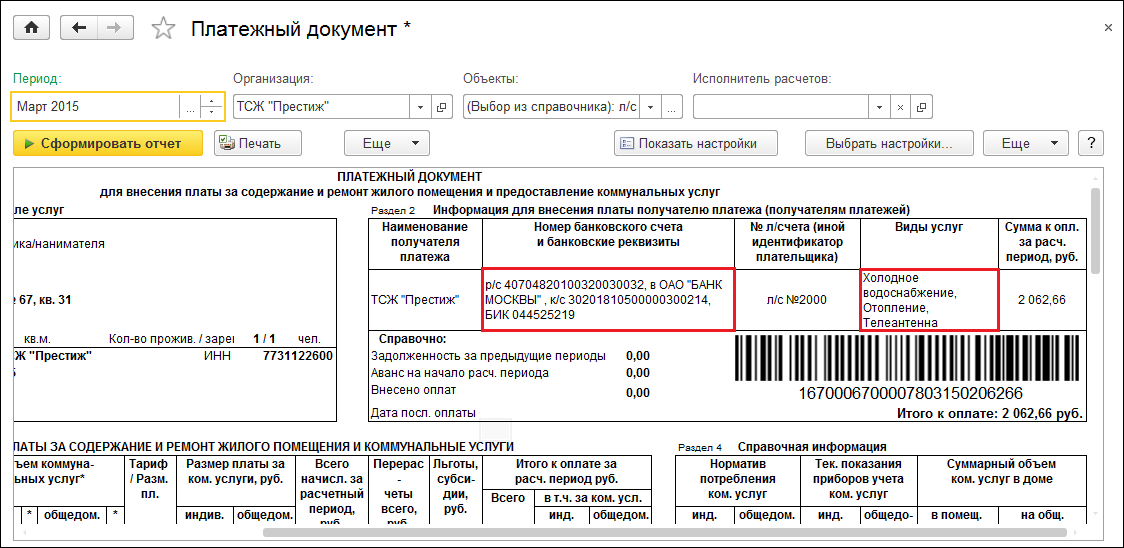Viewport: 1124px width, 548px height.
Task: Add document to favorites with star
Action: tap(162, 29)
